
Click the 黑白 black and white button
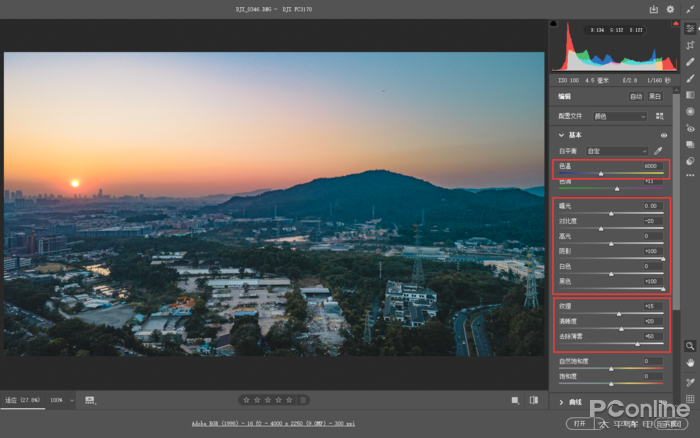click(x=655, y=97)
